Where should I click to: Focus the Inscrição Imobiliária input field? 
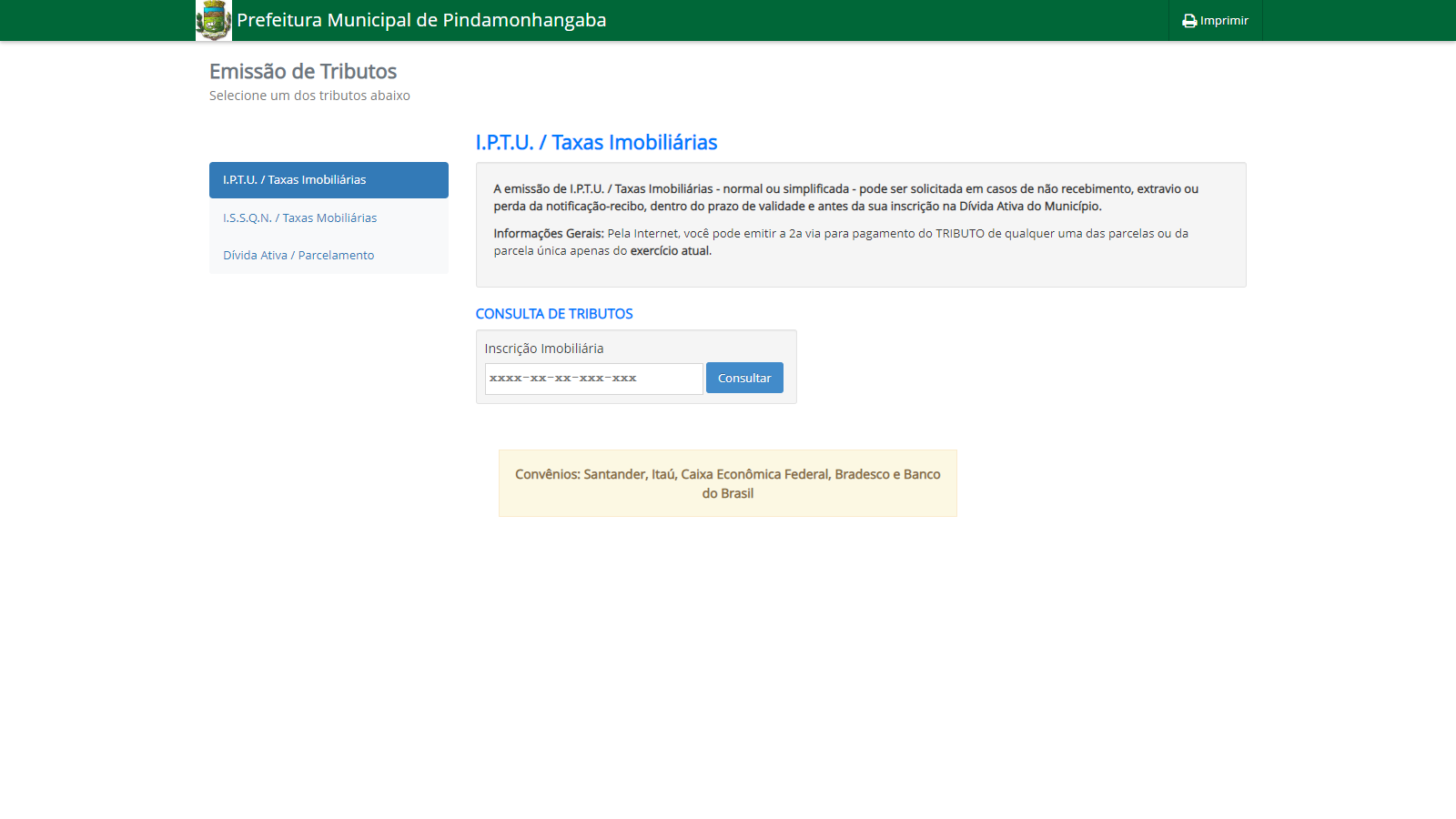(x=593, y=379)
